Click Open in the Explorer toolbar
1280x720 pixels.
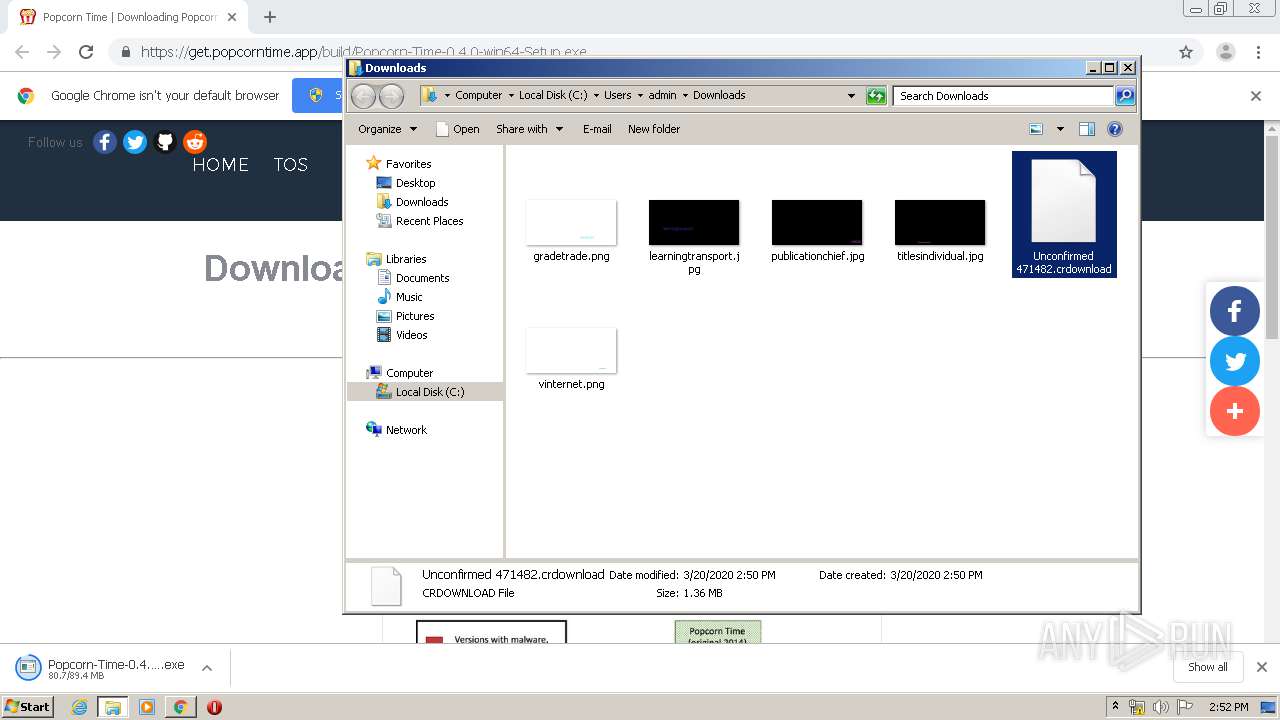point(458,129)
